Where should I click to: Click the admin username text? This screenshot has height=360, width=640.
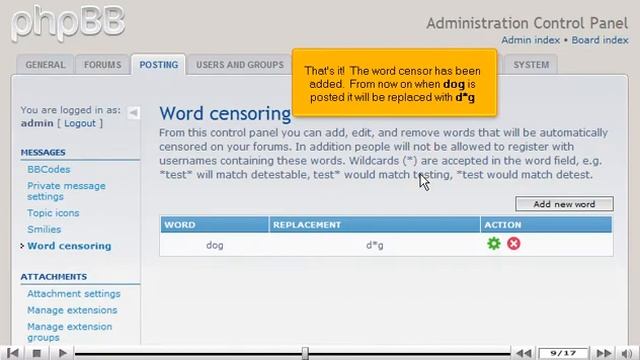(37, 123)
